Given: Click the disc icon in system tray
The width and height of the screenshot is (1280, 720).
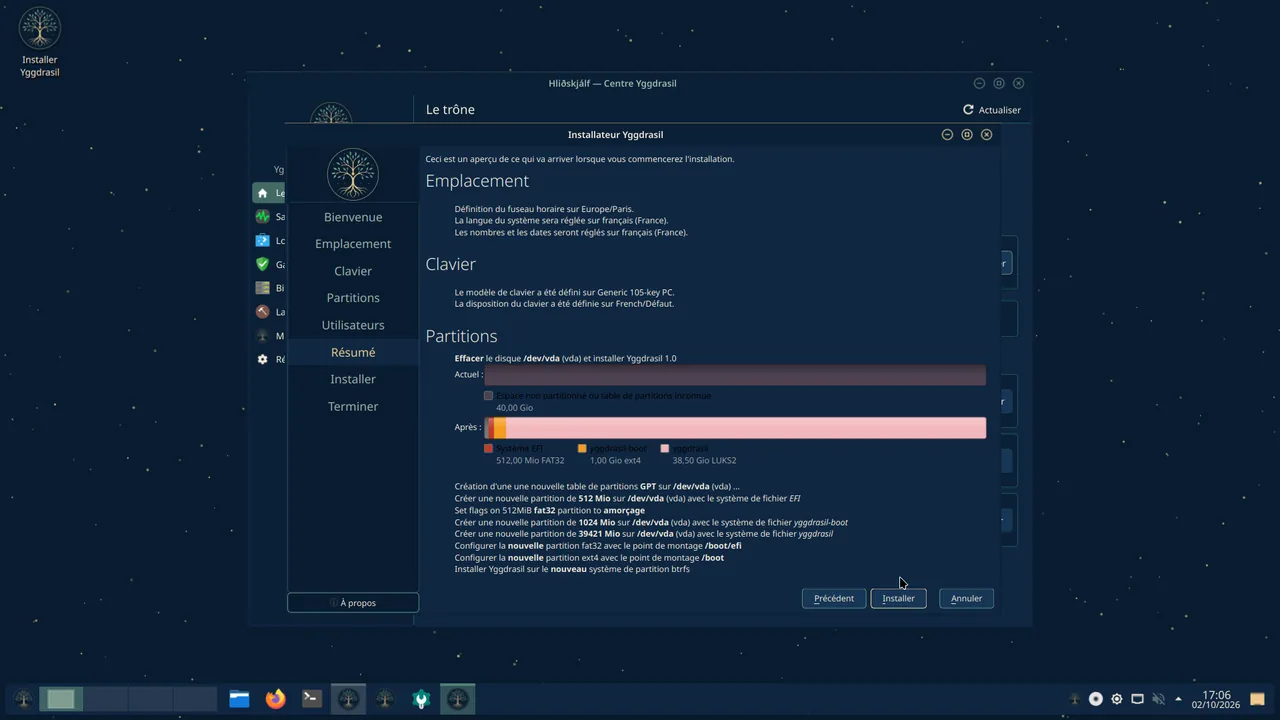Looking at the screenshot, I should 1096,699.
